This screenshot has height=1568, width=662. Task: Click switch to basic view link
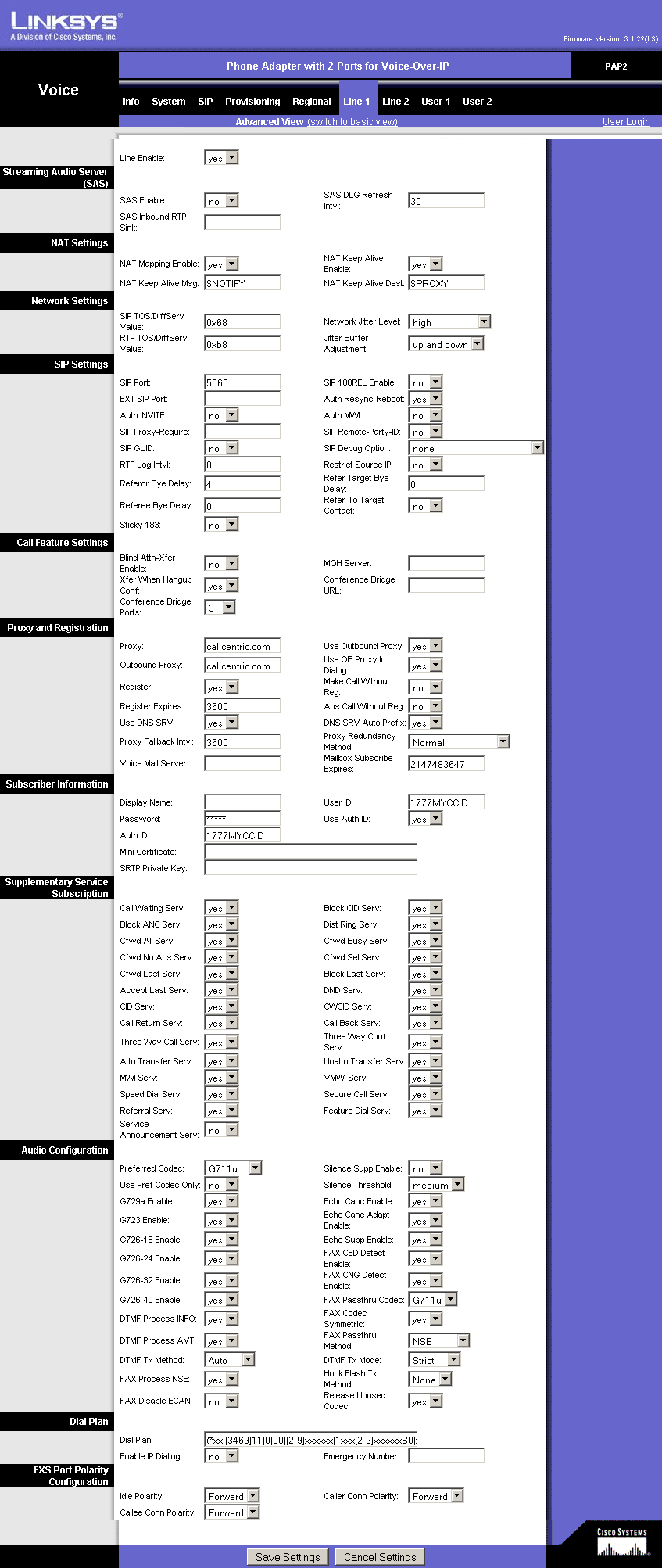point(352,122)
